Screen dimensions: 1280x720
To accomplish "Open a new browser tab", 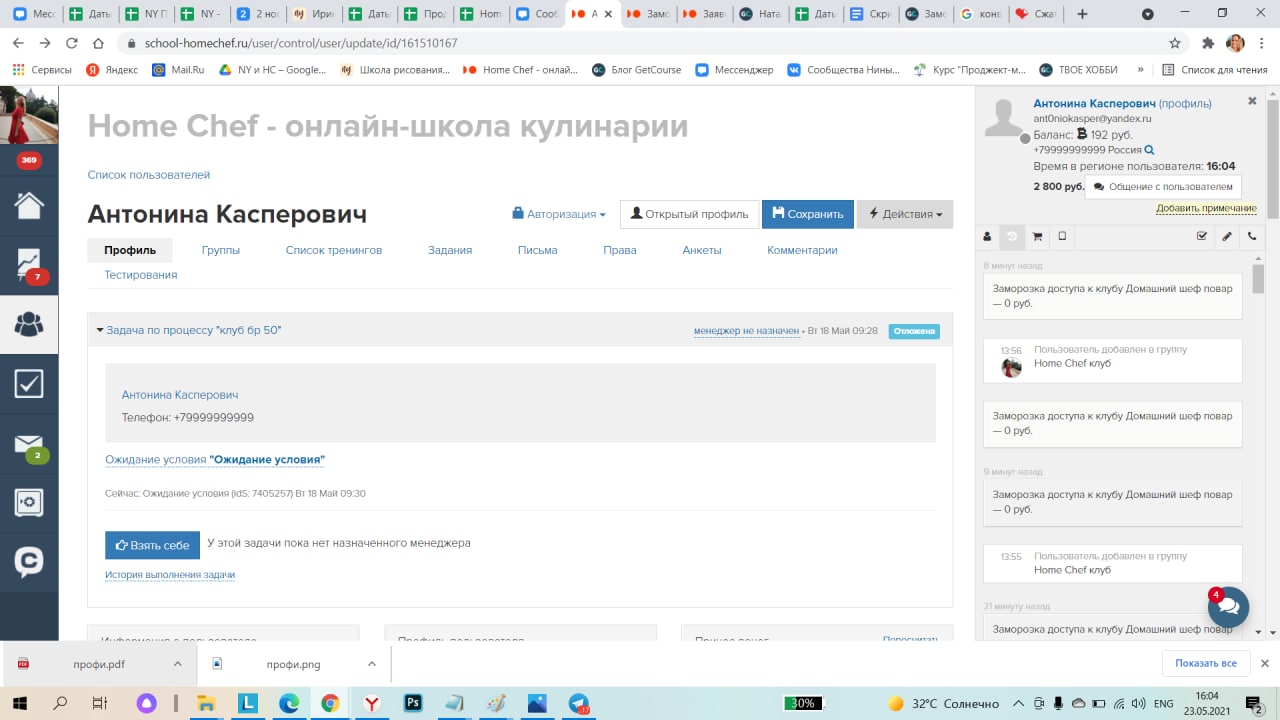I will [1083, 14].
